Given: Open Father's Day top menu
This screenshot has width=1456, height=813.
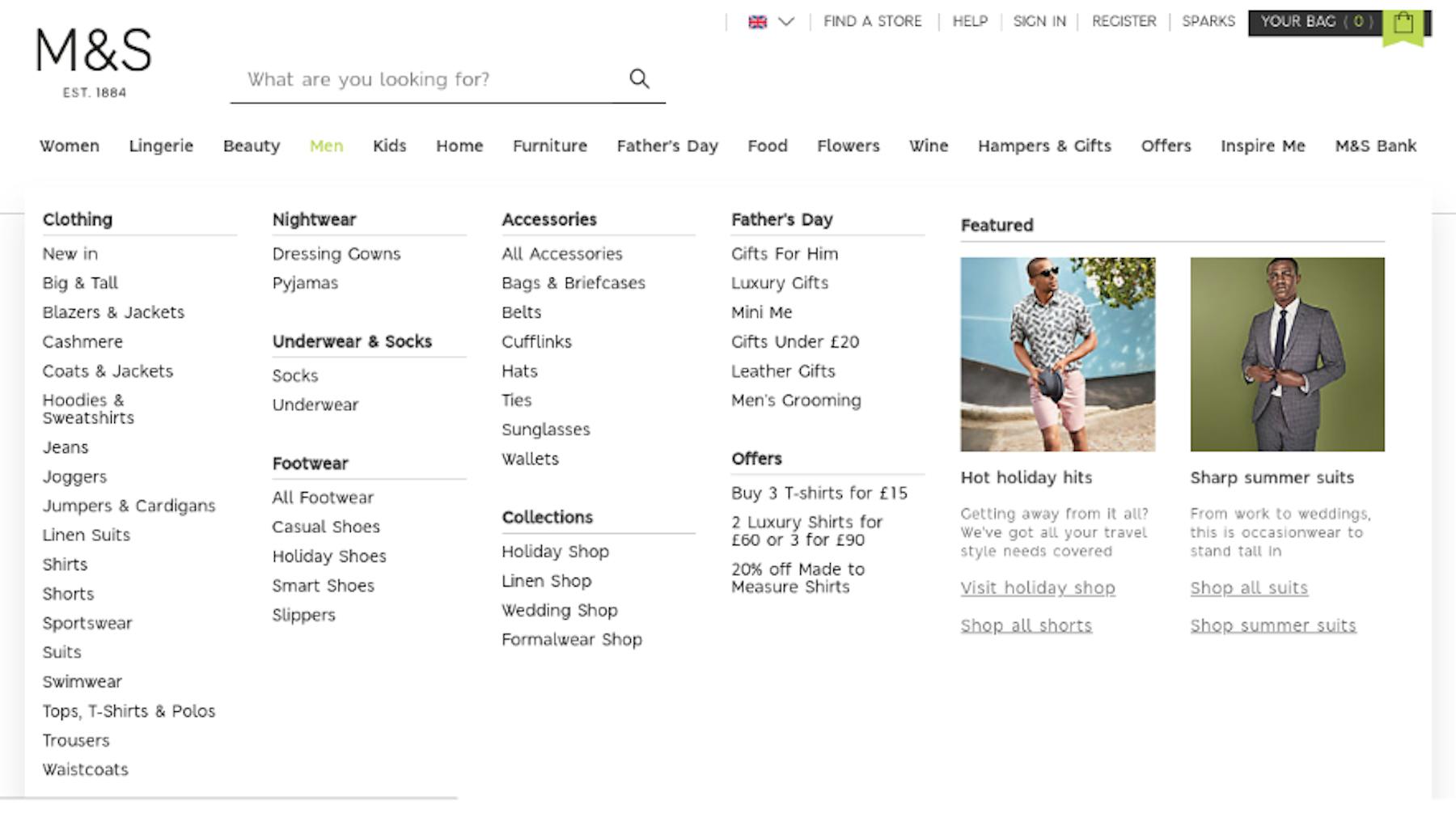Looking at the screenshot, I should tap(667, 146).
